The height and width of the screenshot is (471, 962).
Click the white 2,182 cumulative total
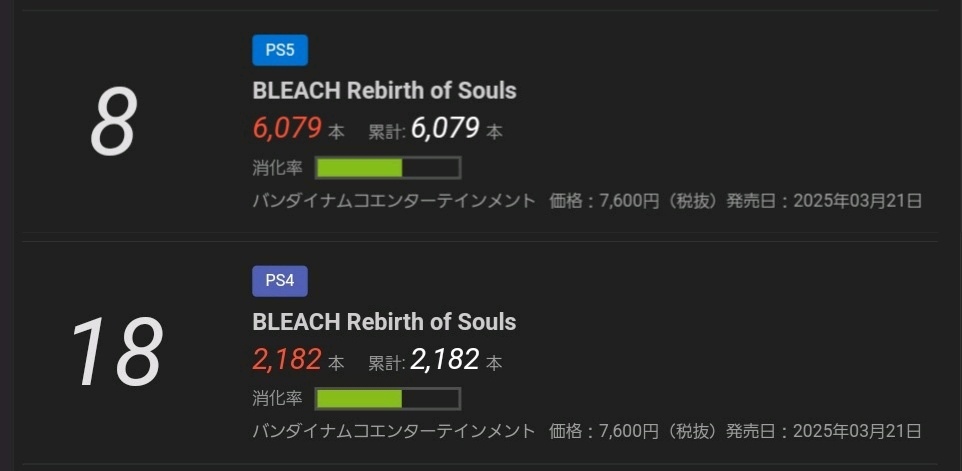click(445, 360)
